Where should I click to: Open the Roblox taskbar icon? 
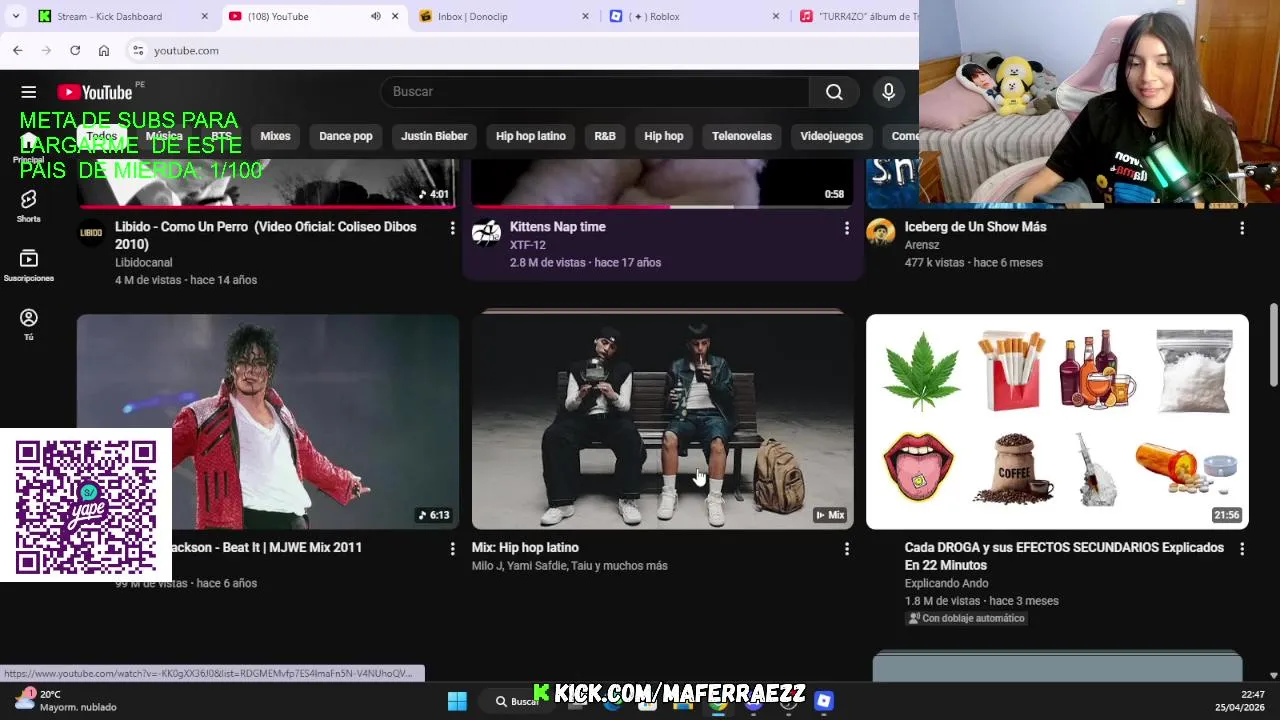pos(824,701)
